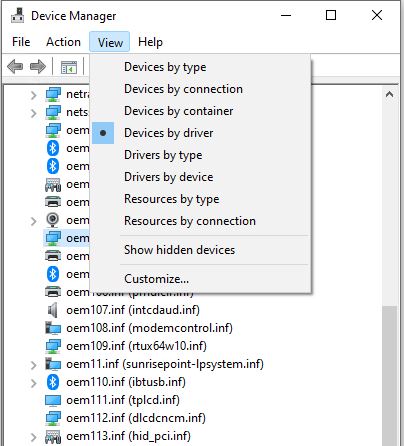The height and width of the screenshot is (446, 404).
Task: Click the Device Manager title bar icon
Action: 17,16
